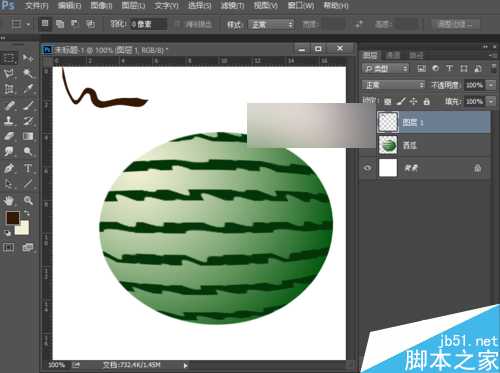
Task: Select the Eraser tool
Action: coord(9,136)
